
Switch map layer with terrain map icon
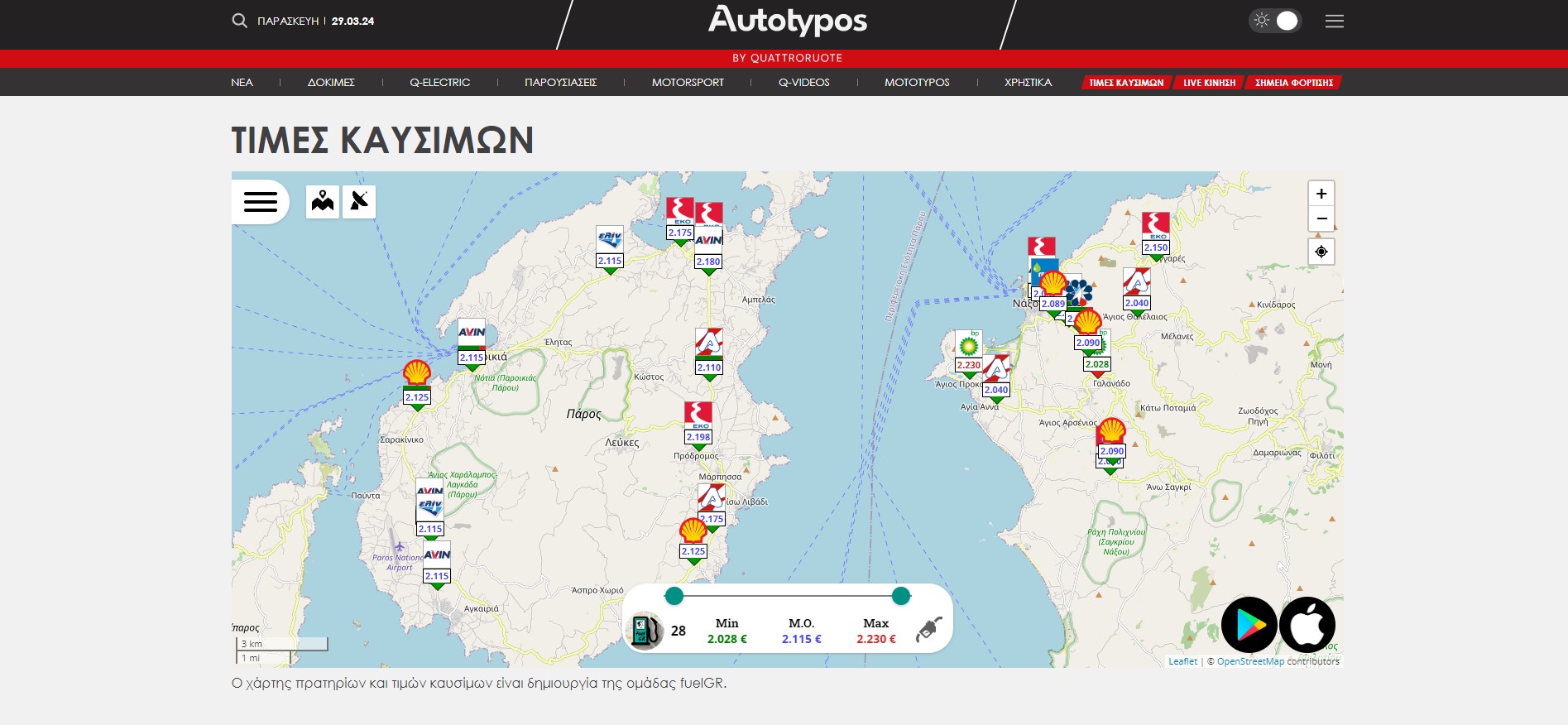pyautogui.click(x=323, y=202)
